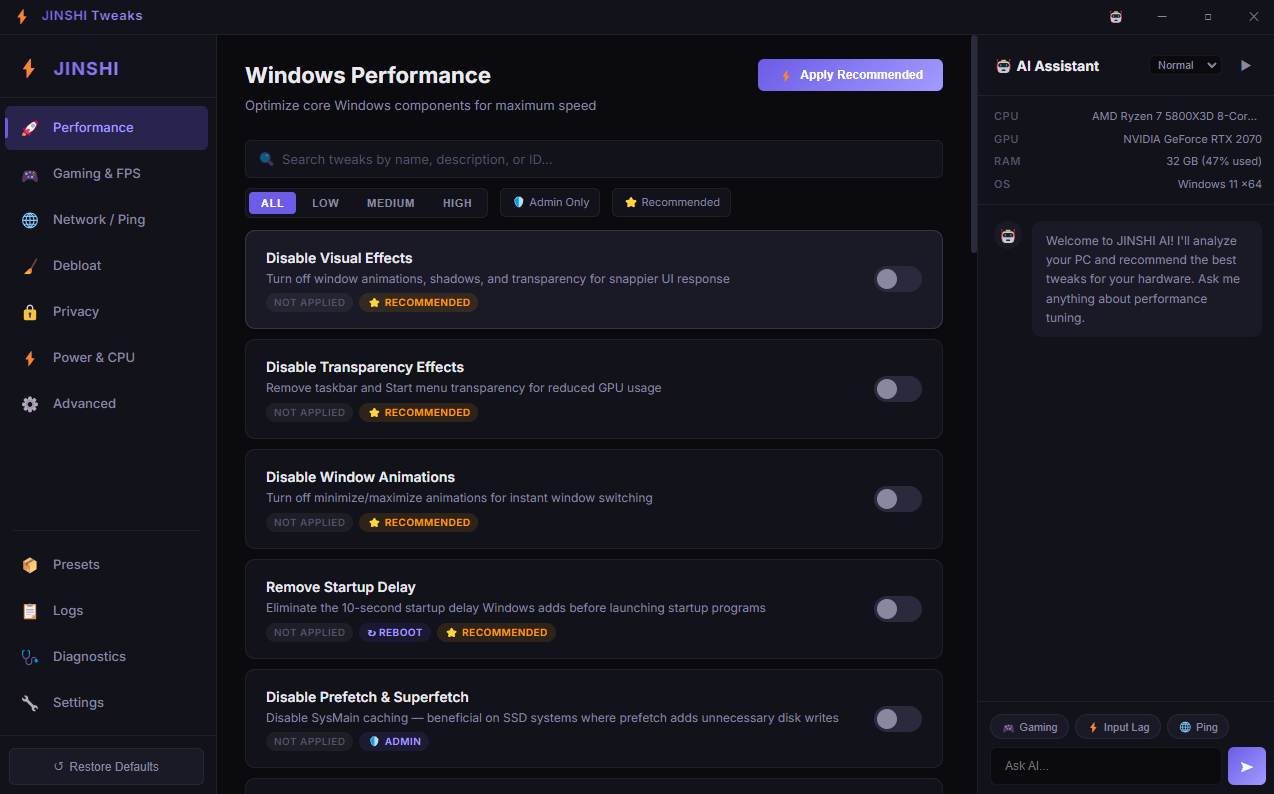Open Advanced via the gear icon
The image size is (1274, 794).
click(29, 403)
